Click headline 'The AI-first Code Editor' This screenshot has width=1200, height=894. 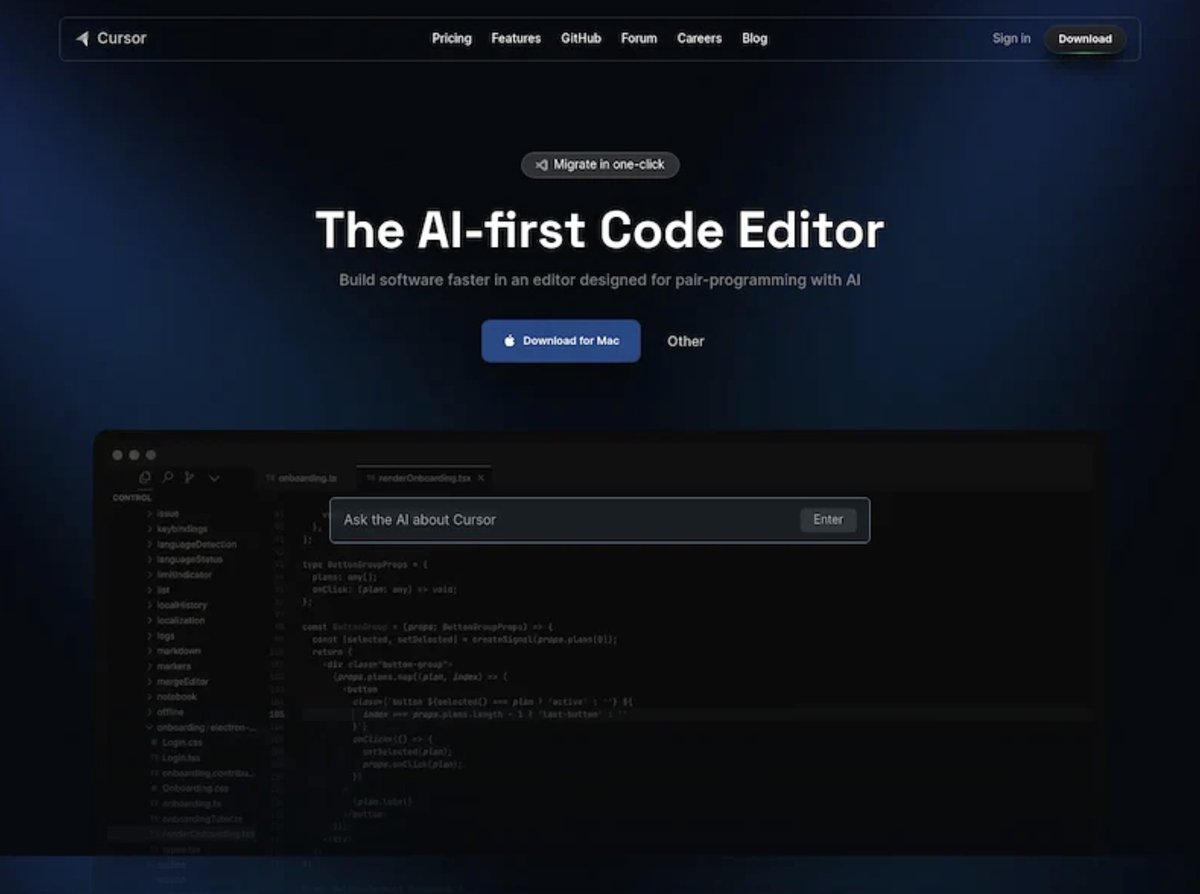pyautogui.click(x=600, y=229)
